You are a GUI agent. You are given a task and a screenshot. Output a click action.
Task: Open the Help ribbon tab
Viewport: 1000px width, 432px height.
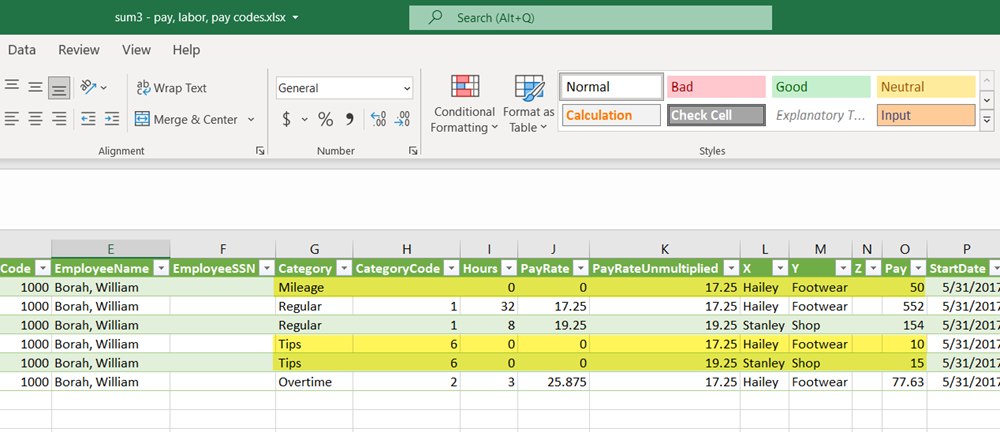[x=186, y=50]
